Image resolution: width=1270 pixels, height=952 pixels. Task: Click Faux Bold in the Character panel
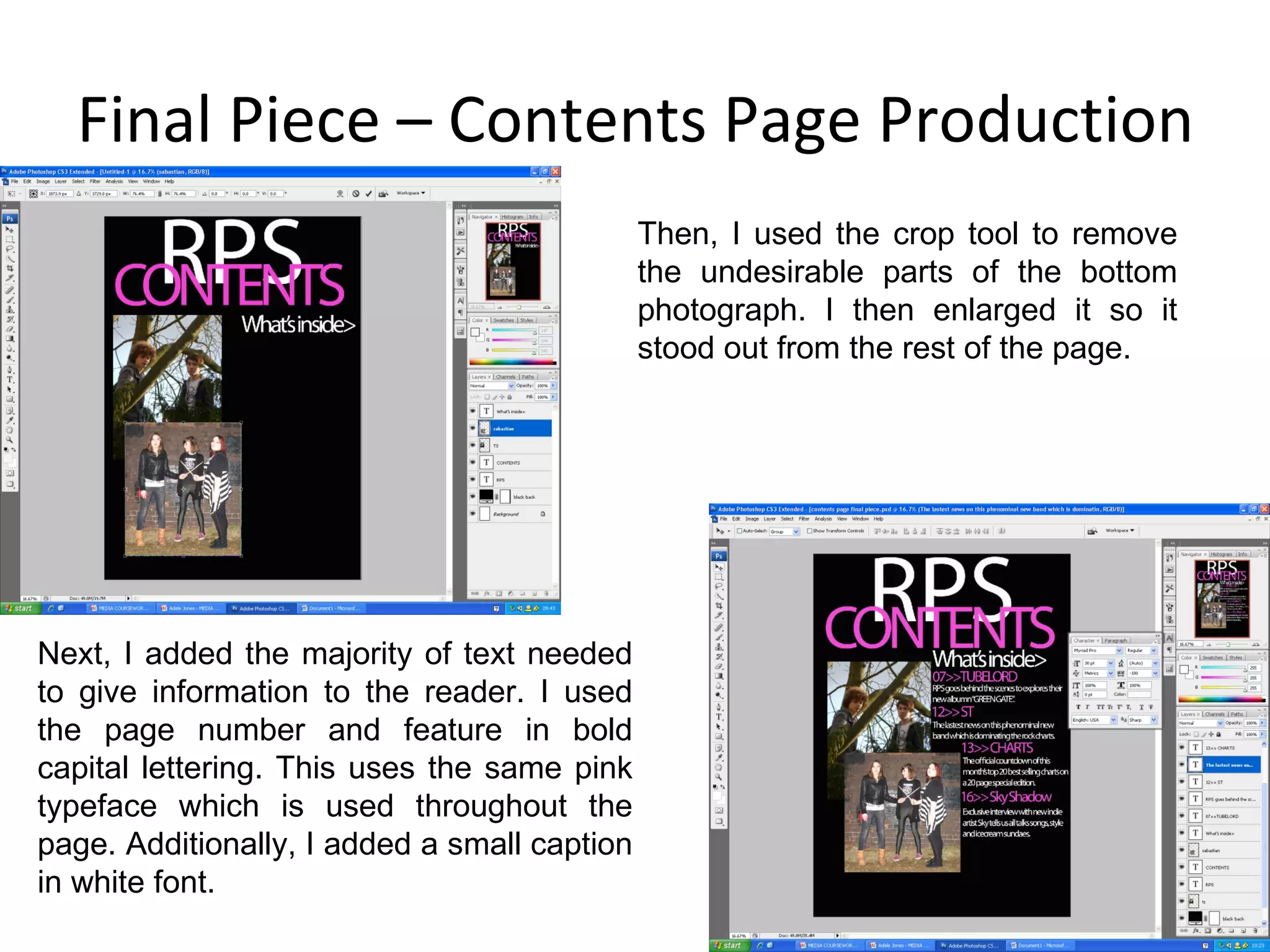[1078, 707]
